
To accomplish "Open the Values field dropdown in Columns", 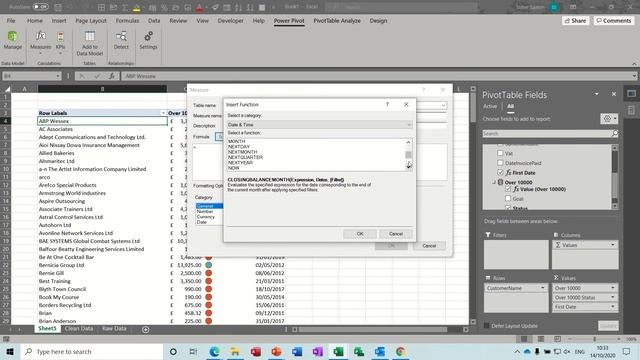I will tap(613, 245).
